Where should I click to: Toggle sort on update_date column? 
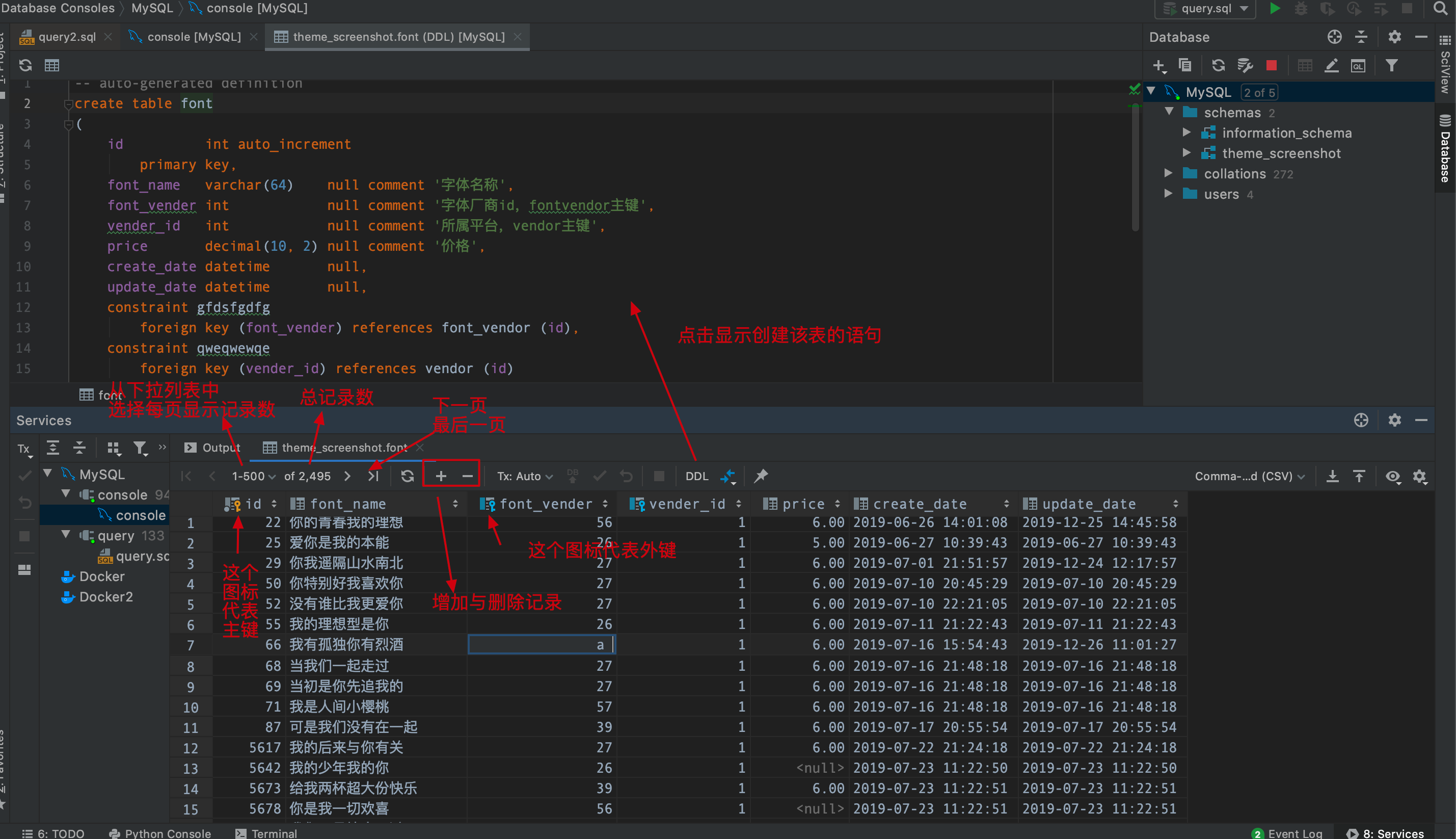(1175, 504)
